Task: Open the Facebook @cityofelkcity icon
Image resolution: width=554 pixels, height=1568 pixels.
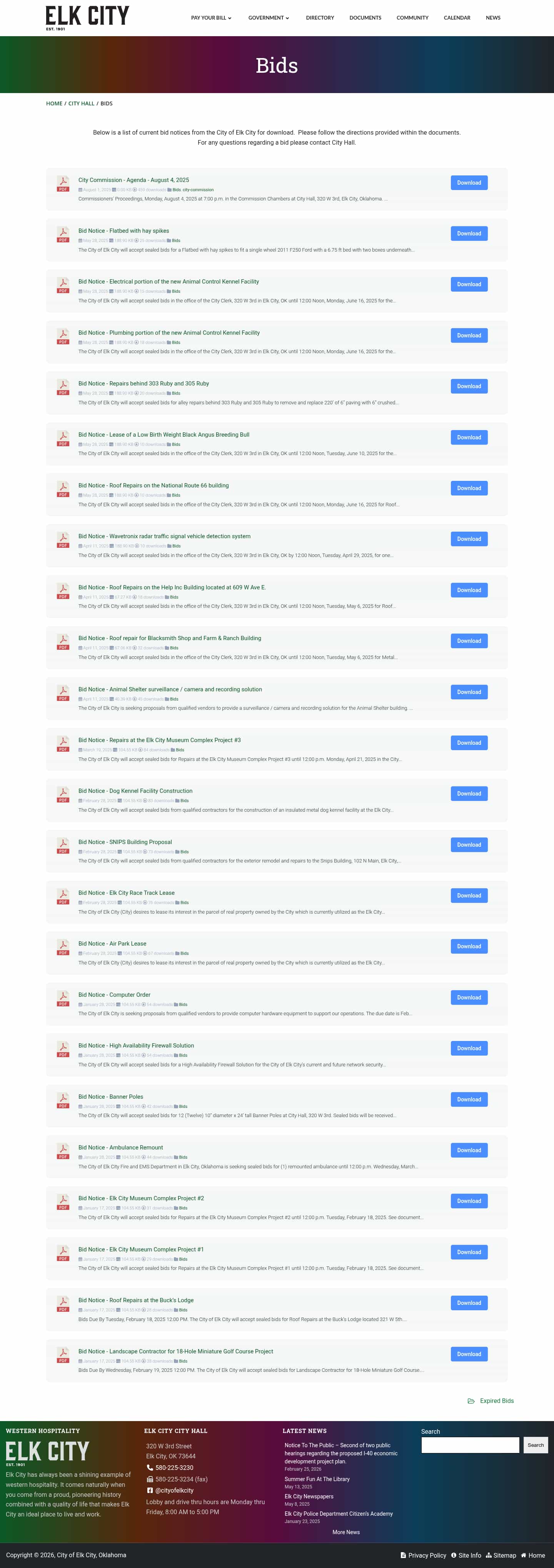Action: point(150,1490)
